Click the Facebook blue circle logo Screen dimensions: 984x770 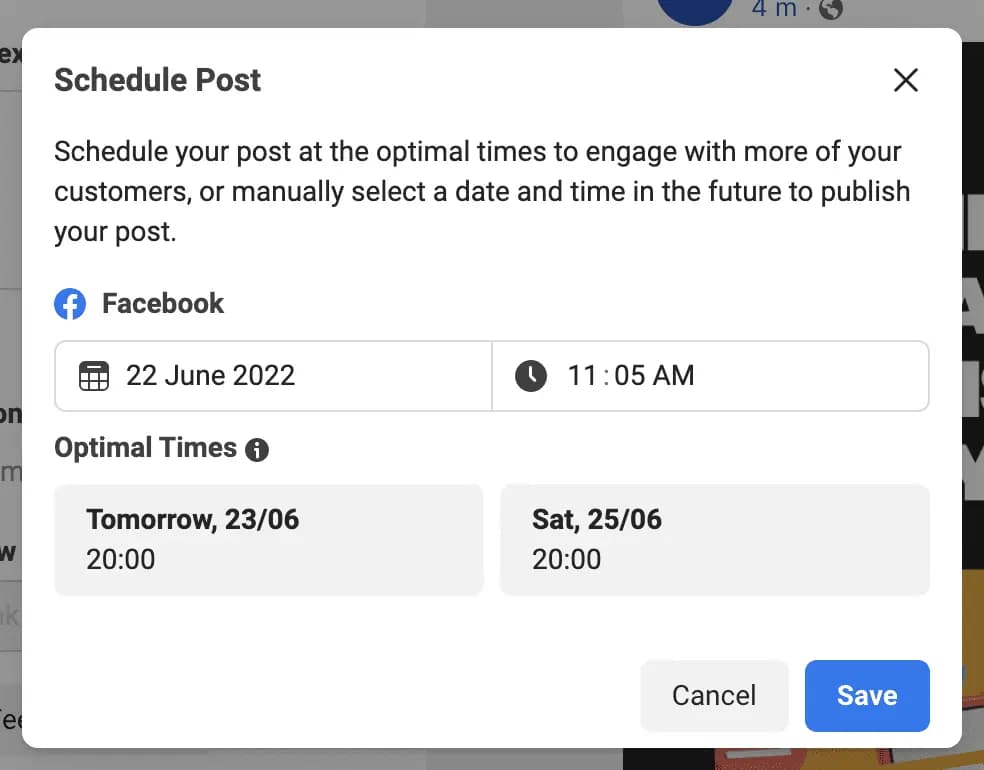click(70, 303)
